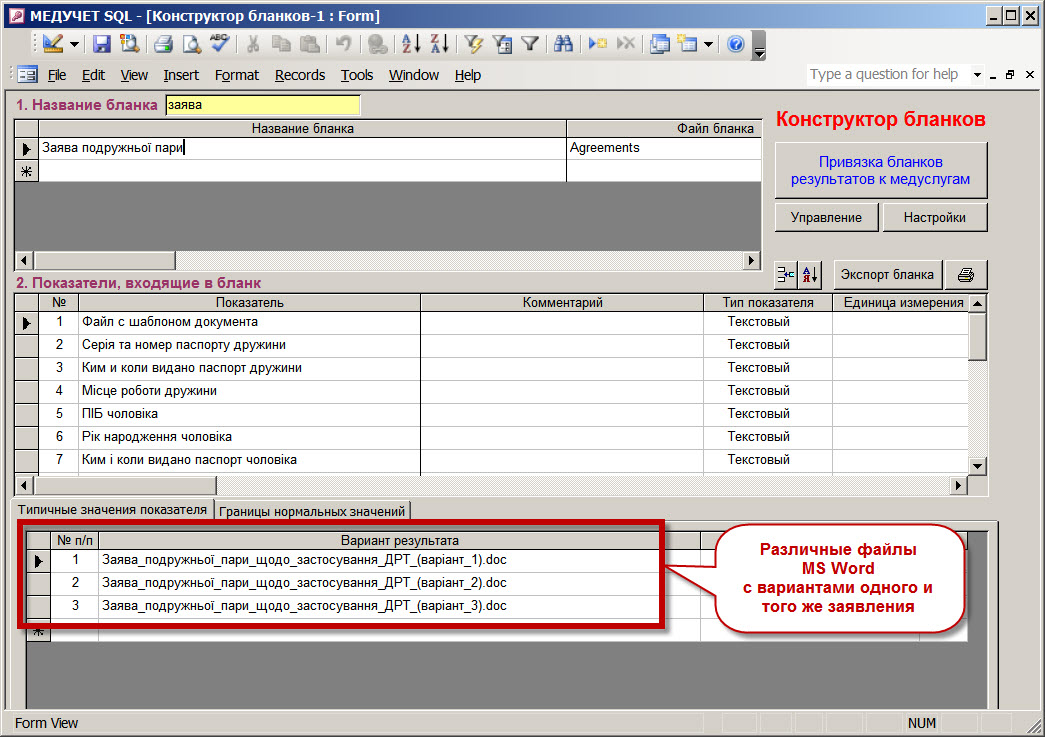The height and width of the screenshot is (737, 1045).
Task: Click the yellow Название бланка search field
Action: [x=262, y=105]
